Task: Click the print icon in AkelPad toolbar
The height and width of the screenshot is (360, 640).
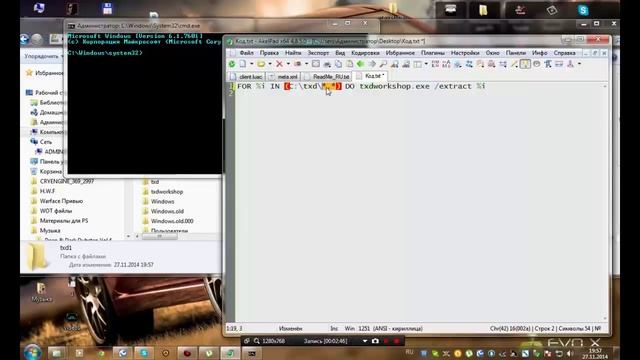Action: (x=327, y=64)
